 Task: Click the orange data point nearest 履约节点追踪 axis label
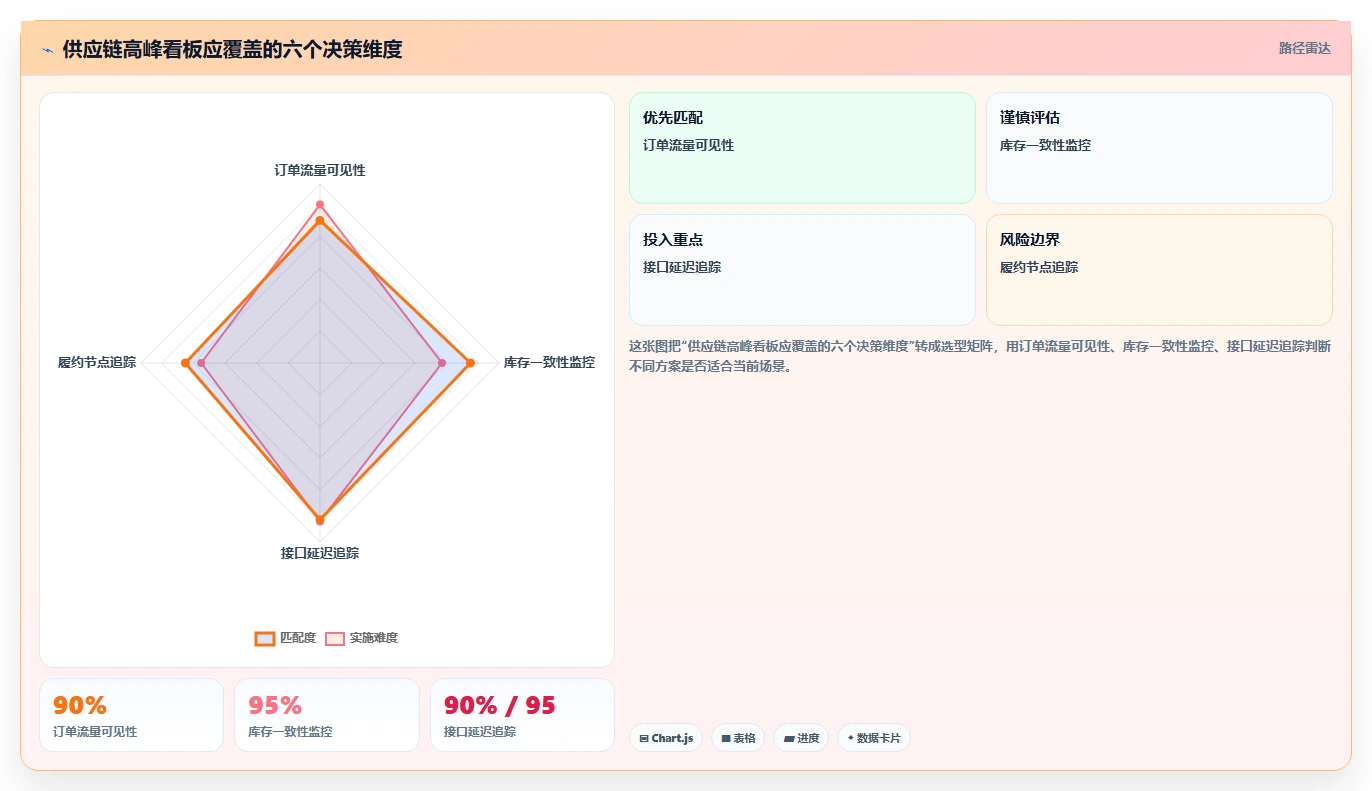point(185,362)
